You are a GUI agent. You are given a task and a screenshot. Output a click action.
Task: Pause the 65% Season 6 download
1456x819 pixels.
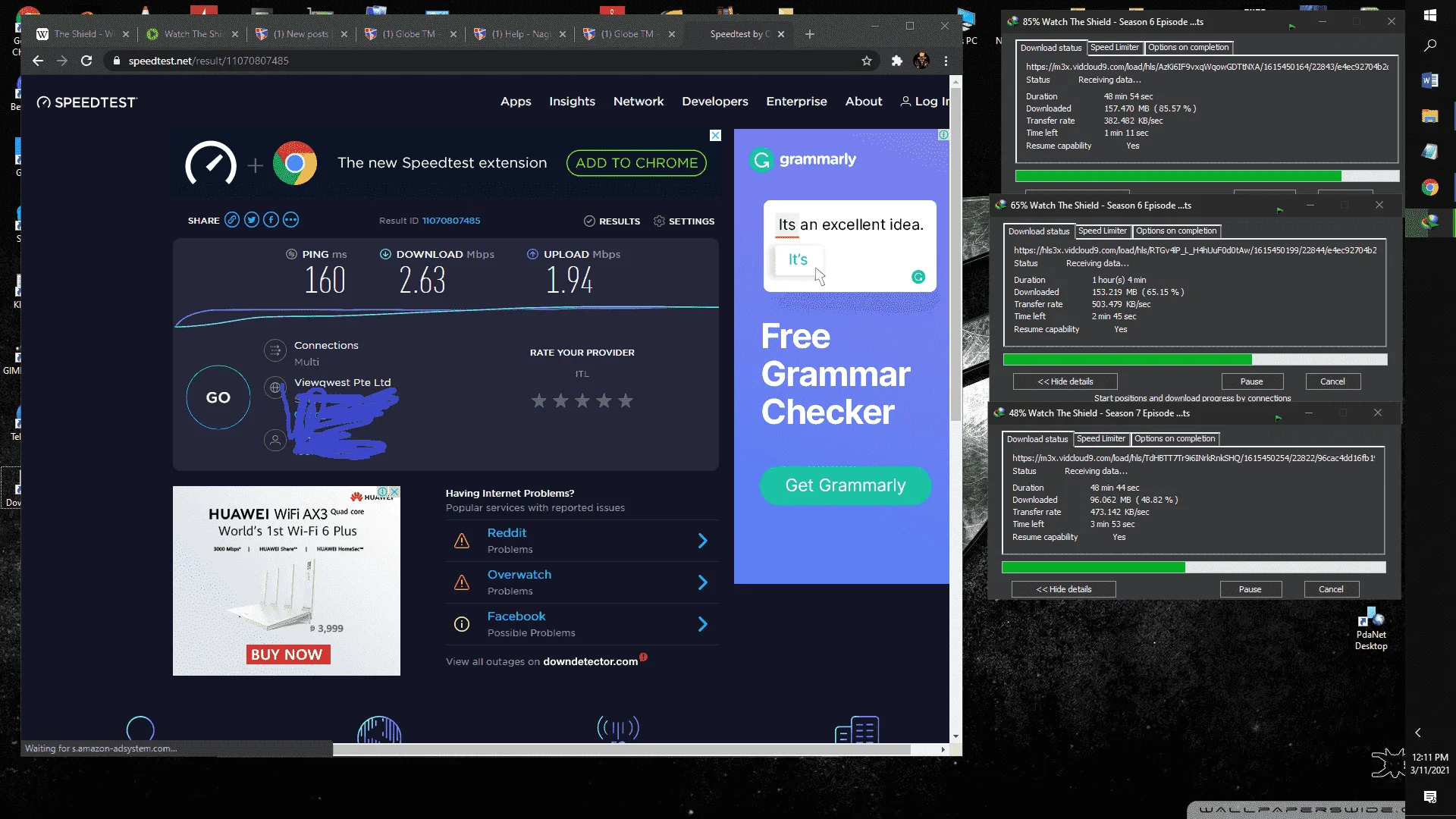tap(1251, 381)
